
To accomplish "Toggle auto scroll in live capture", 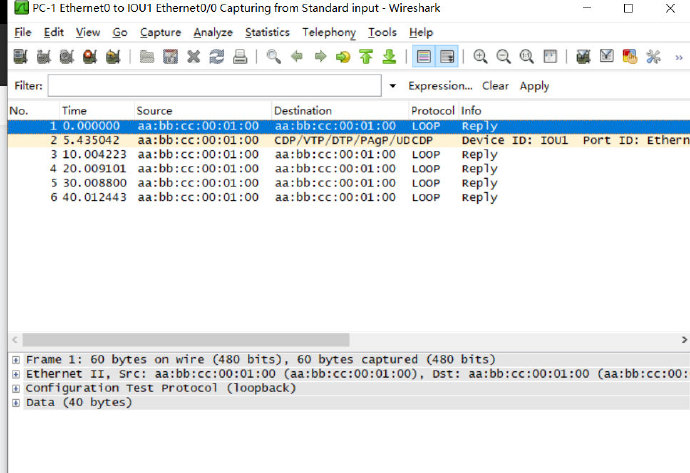I will (447, 56).
